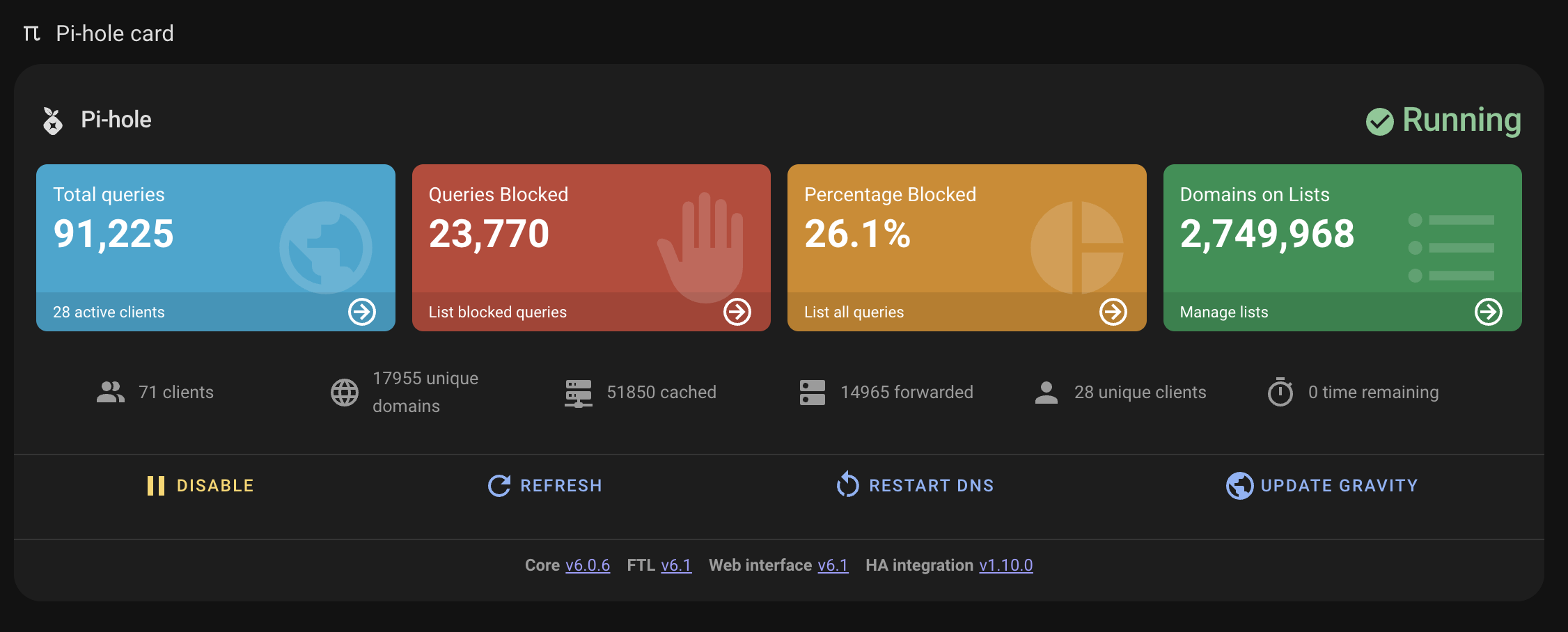Open arrow on Percentage Blocked card
Viewport: 1568px width, 632px height.
point(1113,312)
